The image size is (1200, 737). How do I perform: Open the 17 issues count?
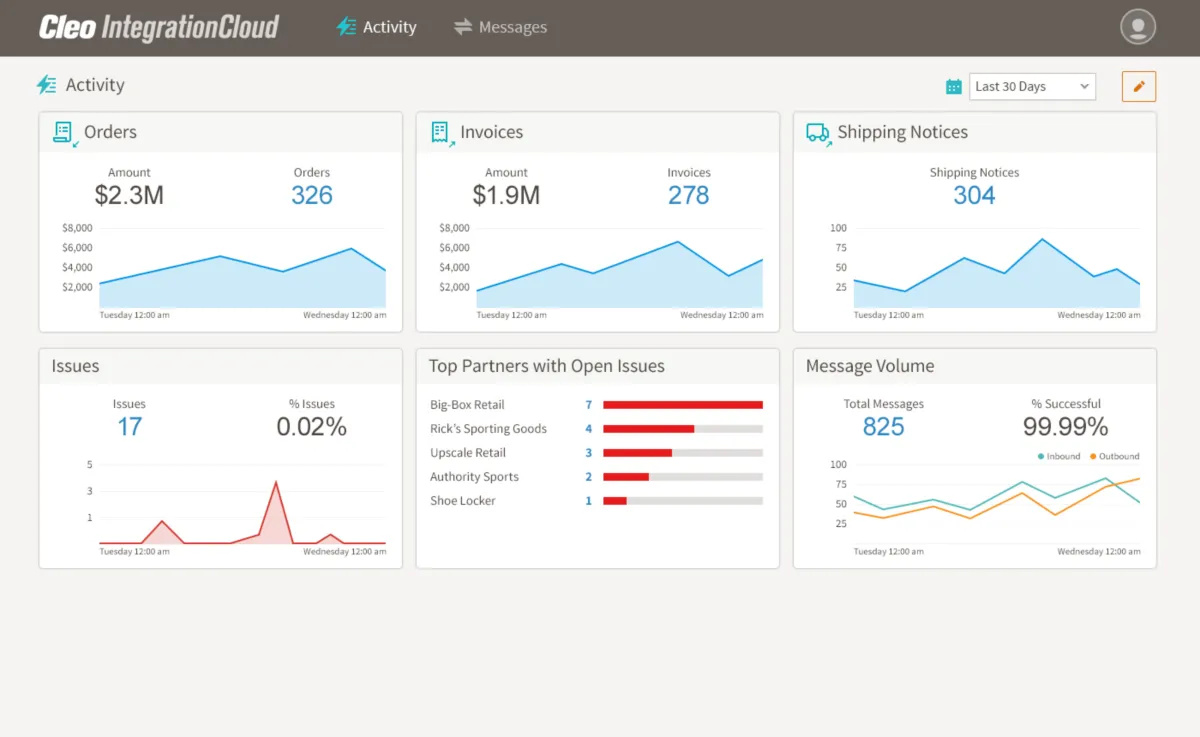click(129, 427)
